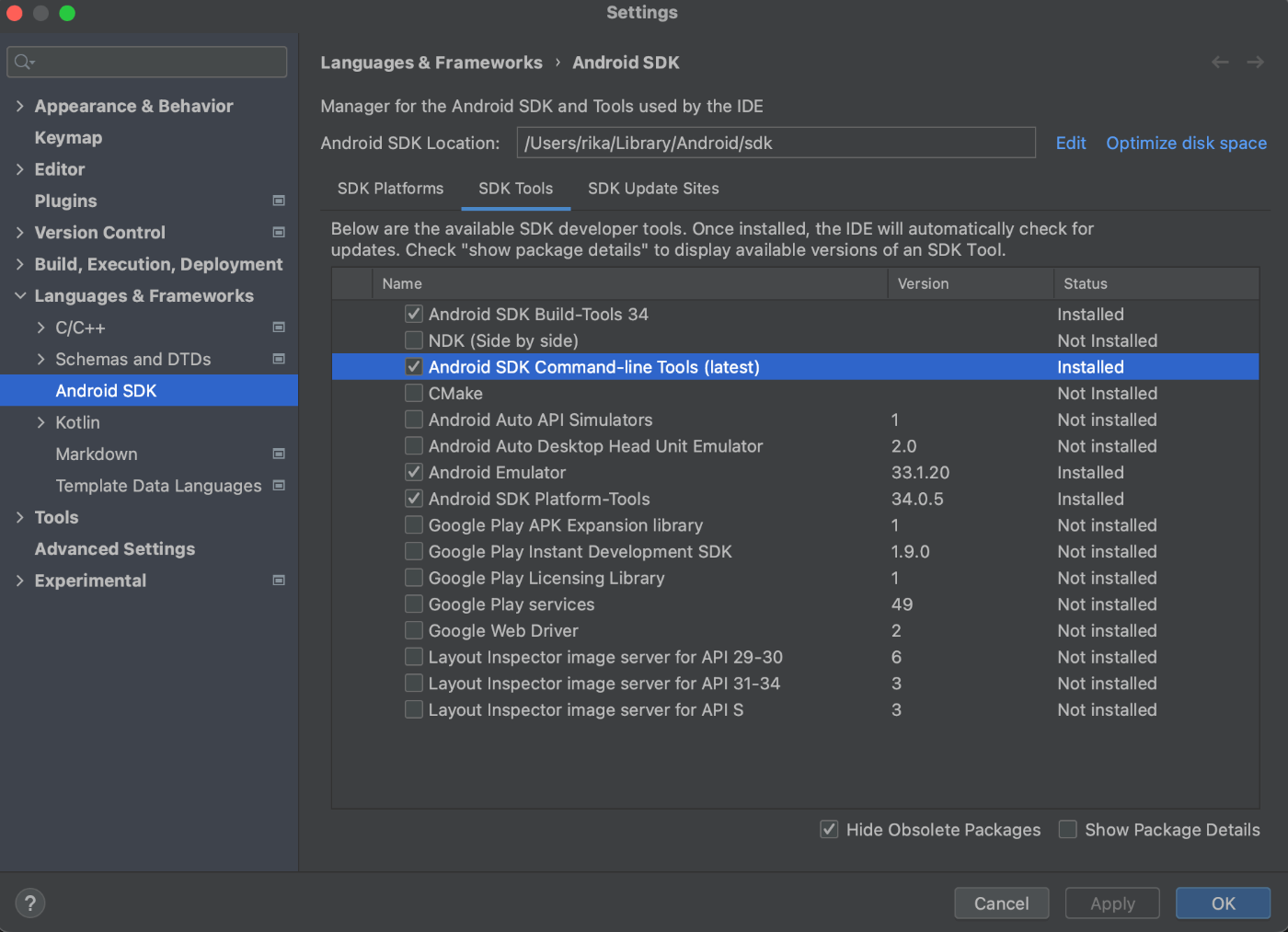The image size is (1288, 932).
Task: Enable the CMake checkbox
Action: [414, 393]
